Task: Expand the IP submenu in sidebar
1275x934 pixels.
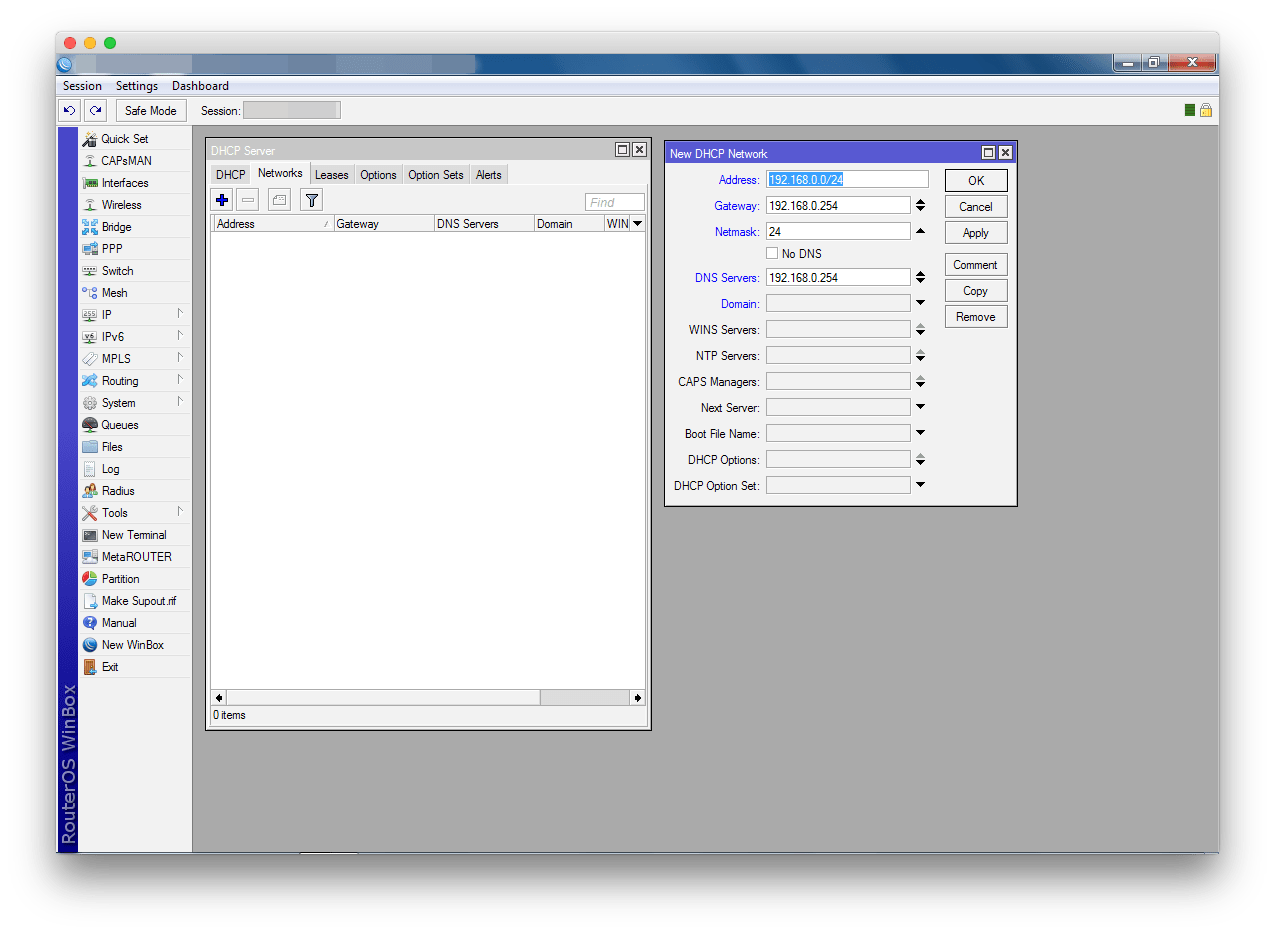Action: pos(106,315)
